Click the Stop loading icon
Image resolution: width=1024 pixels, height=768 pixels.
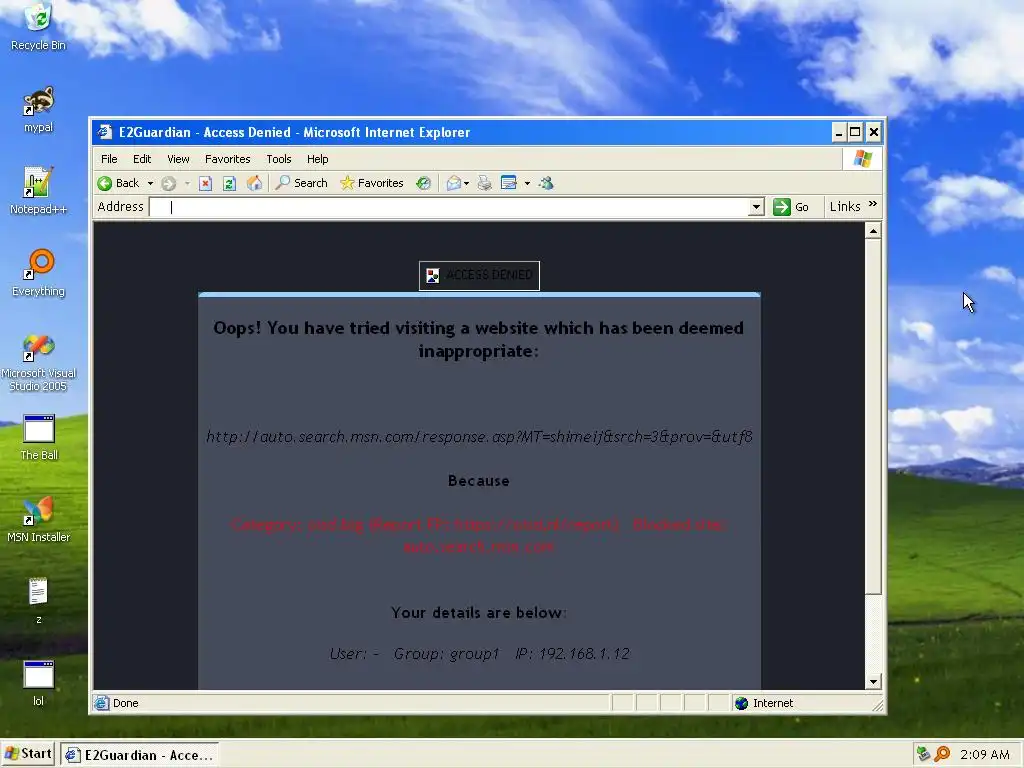pos(205,184)
